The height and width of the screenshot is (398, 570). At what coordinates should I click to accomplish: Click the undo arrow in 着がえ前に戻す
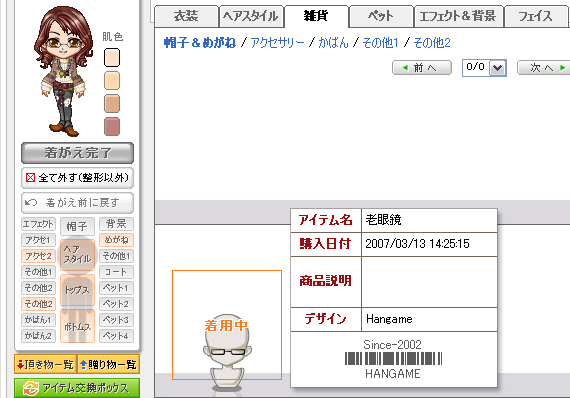(x=31, y=202)
